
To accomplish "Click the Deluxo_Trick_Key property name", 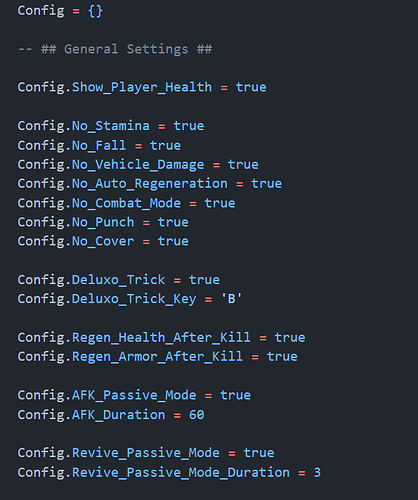I will click(x=134, y=299).
